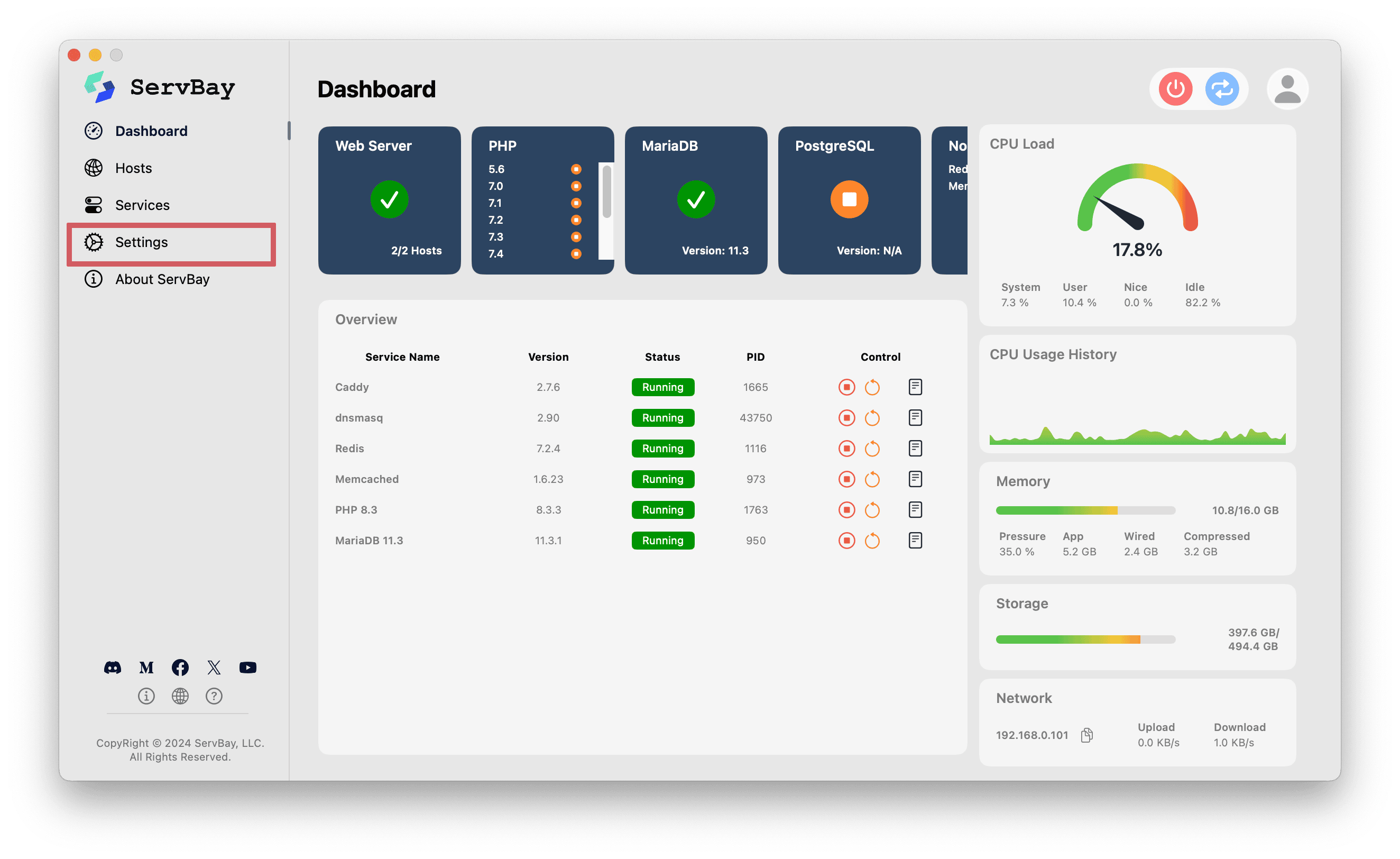Toggle MariaDB service running status
This screenshot has height=859, width=1400.
tap(845, 540)
